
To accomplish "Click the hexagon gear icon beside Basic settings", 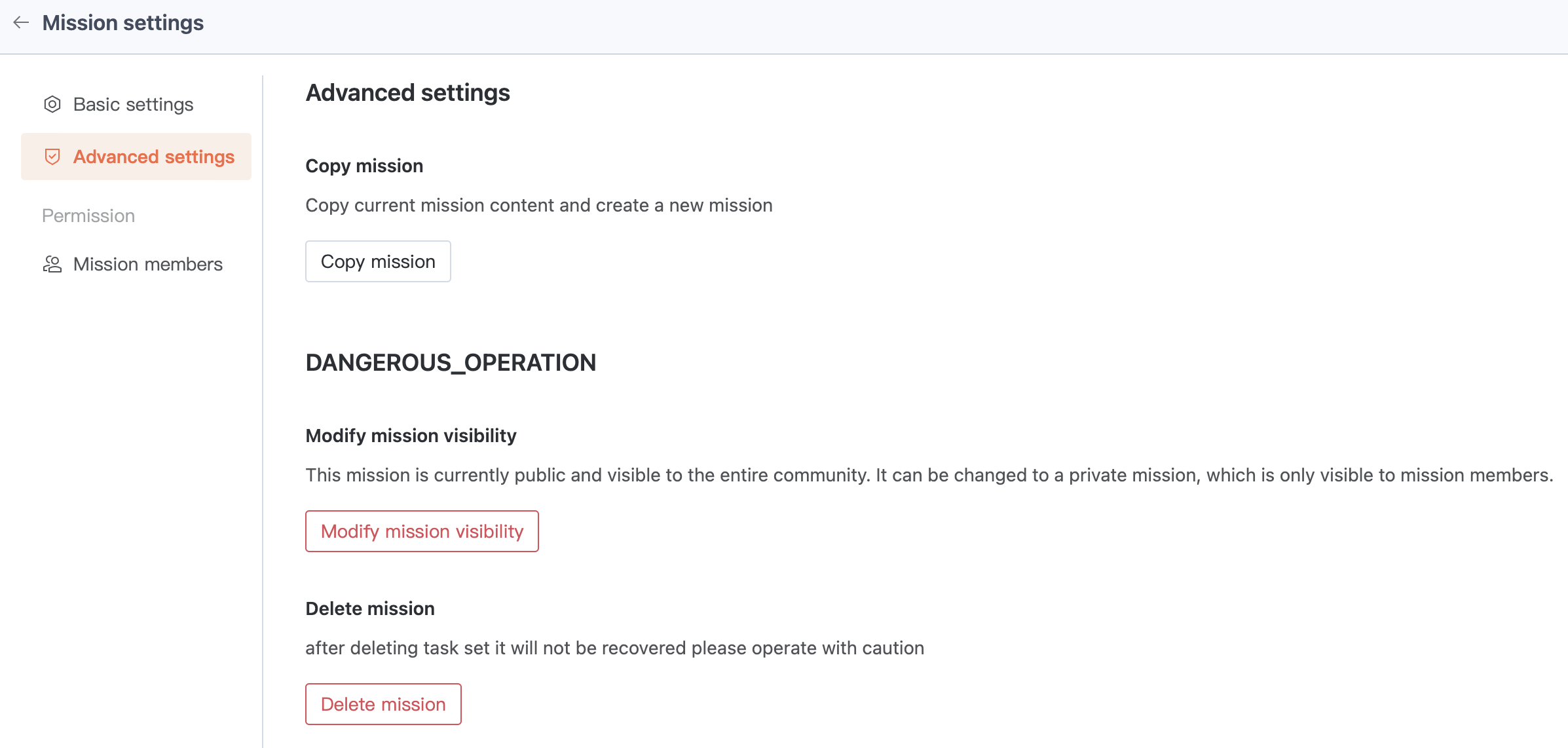I will coord(52,104).
